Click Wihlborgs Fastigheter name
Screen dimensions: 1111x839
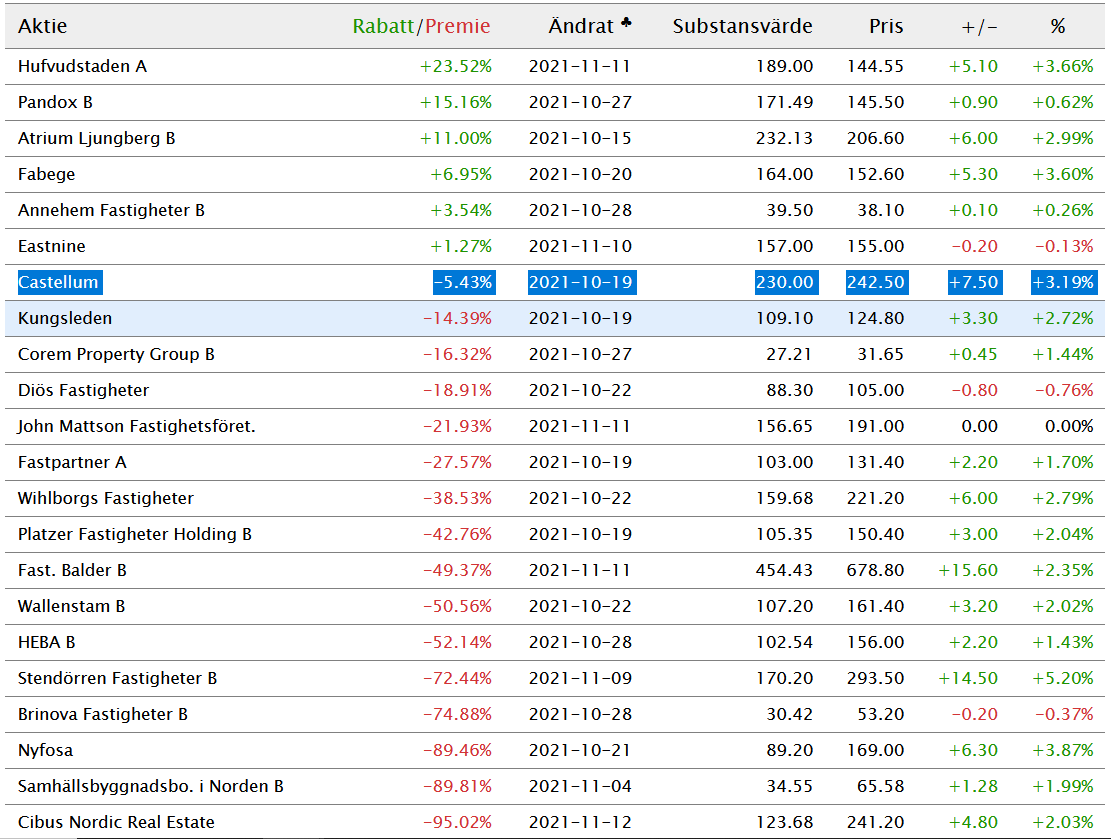(x=106, y=498)
